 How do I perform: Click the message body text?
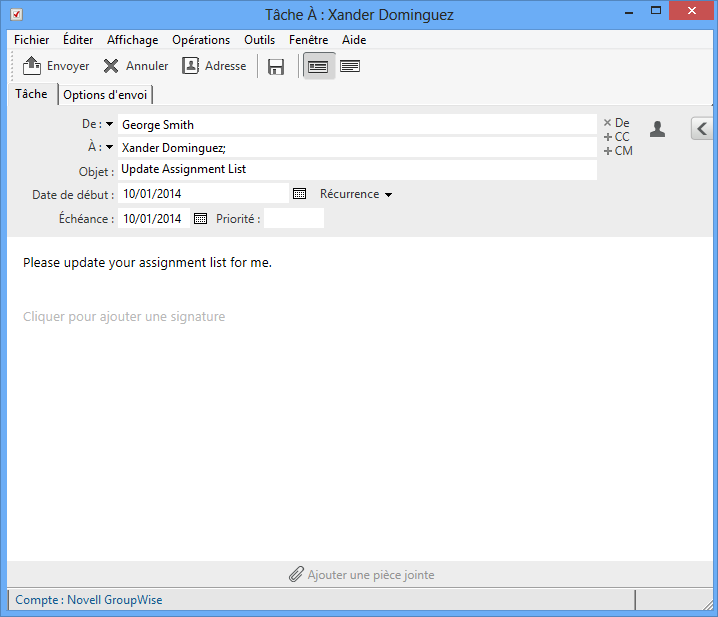tap(147, 262)
